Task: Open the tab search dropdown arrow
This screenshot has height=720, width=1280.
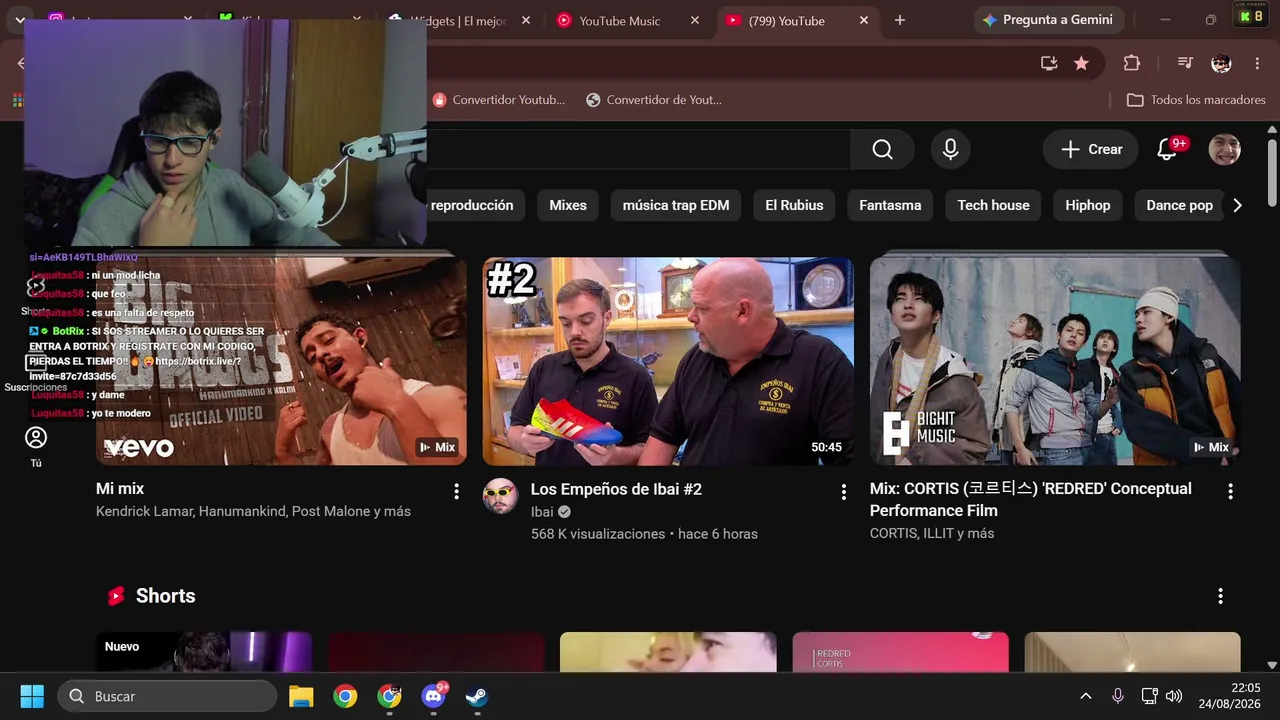Action: 20,20
